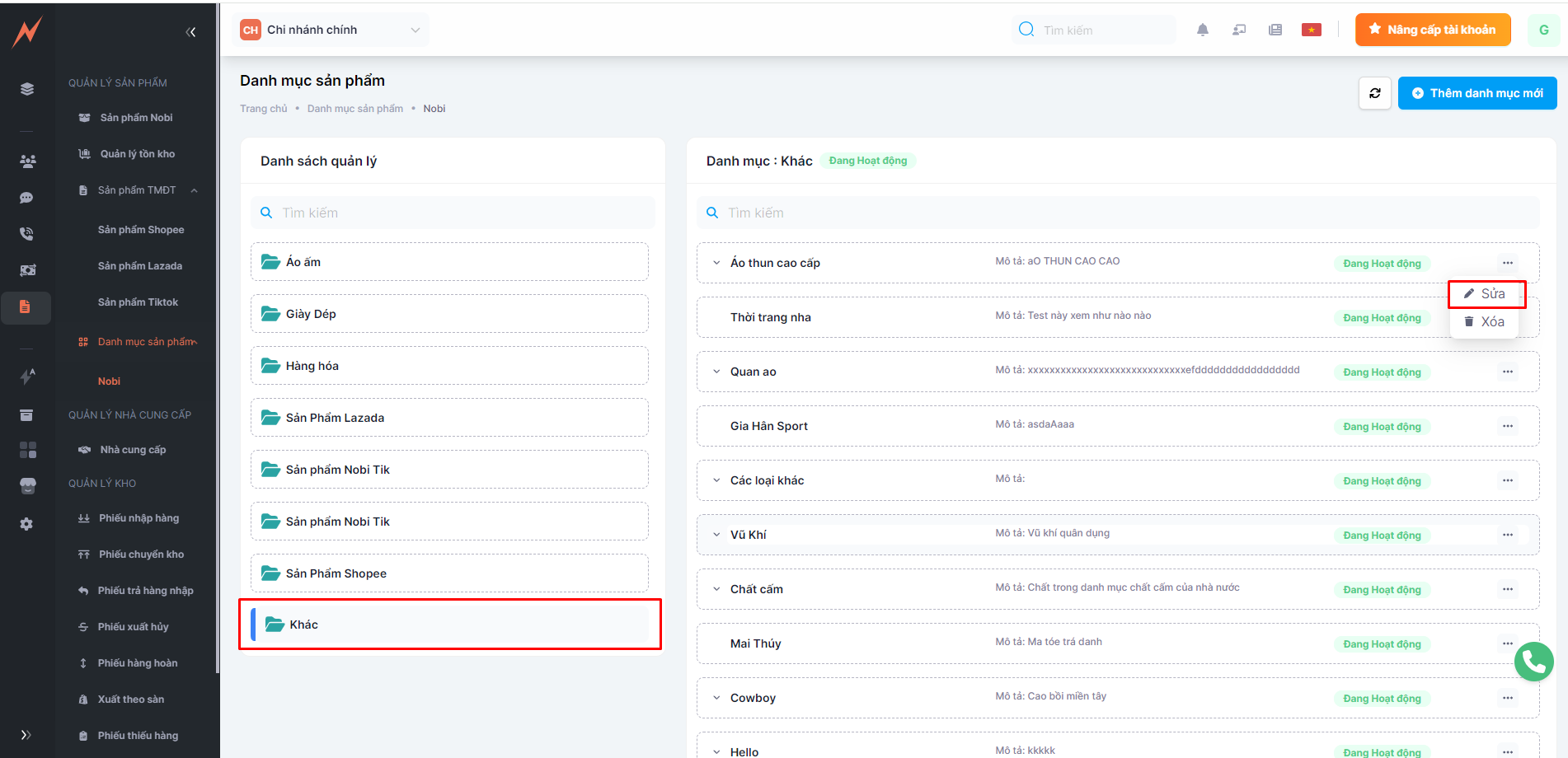Expand the Quan ao category row
The width and height of the screenshot is (1568, 758).
pyautogui.click(x=716, y=372)
